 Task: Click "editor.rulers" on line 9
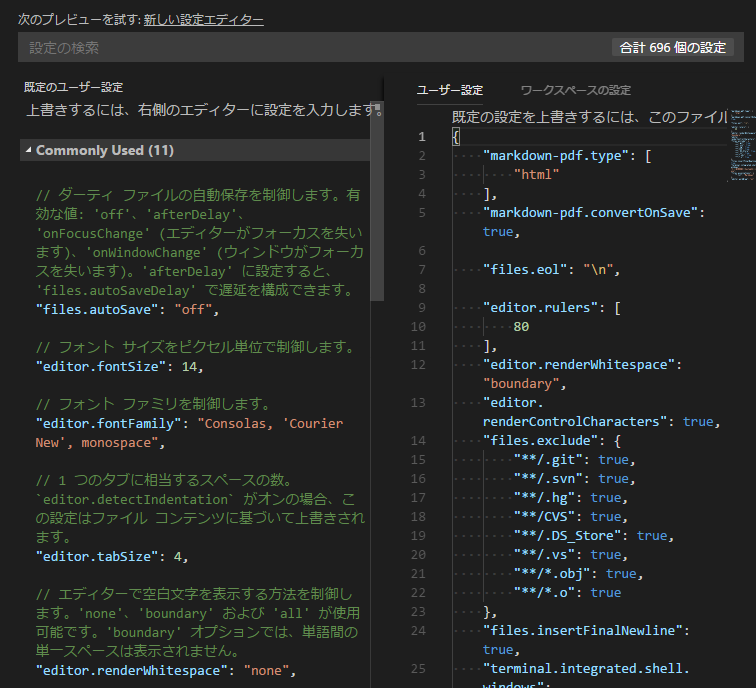coord(540,308)
